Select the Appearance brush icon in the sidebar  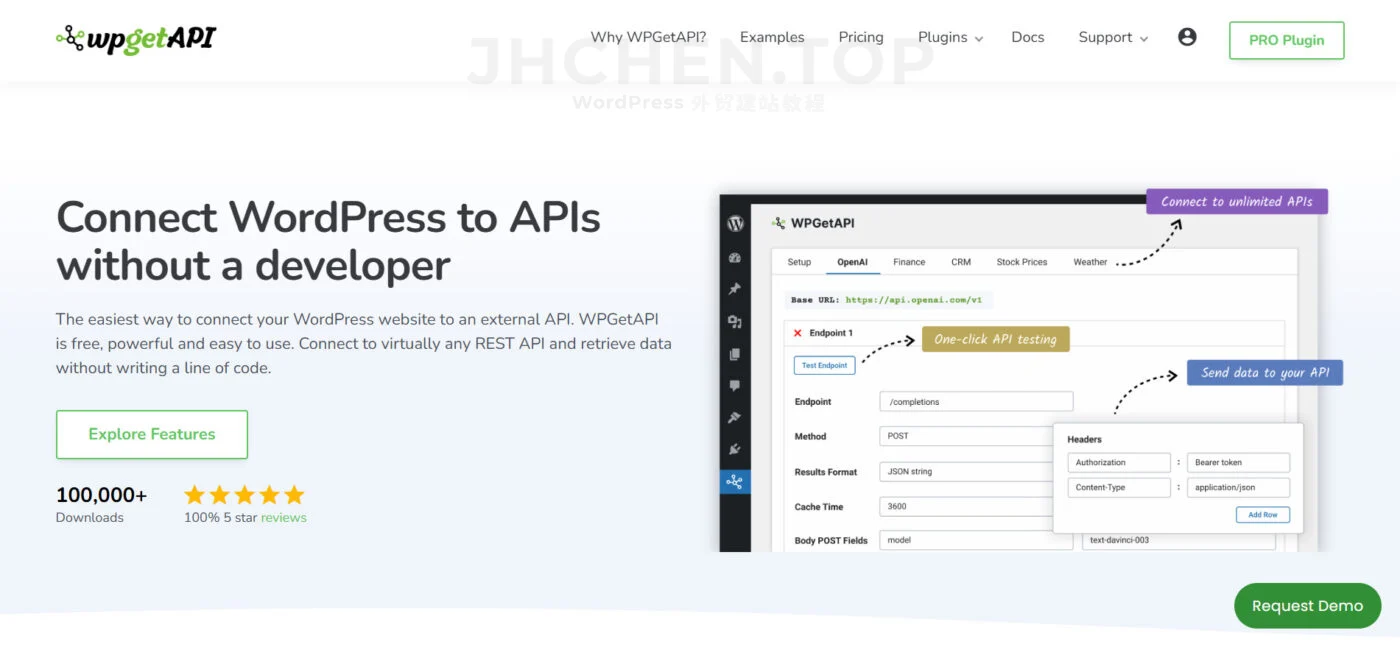[x=735, y=418]
